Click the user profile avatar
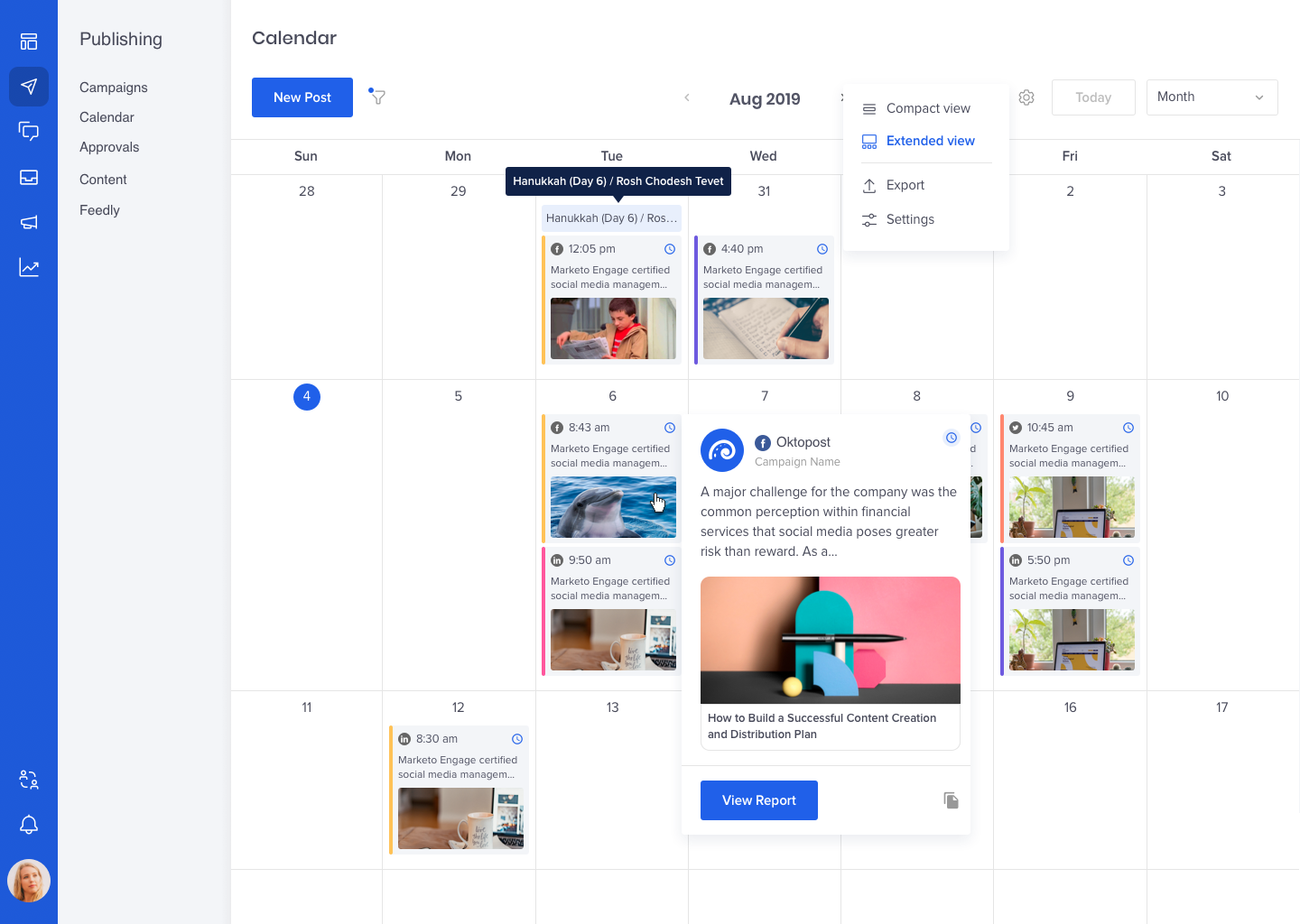 29,881
